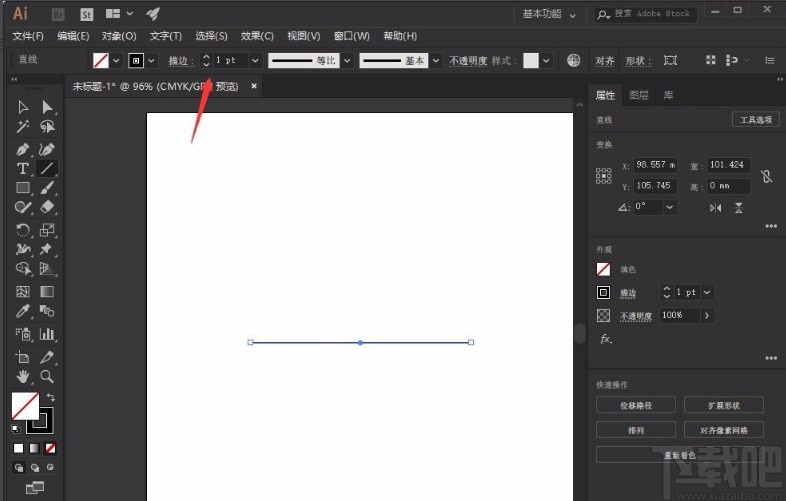Select the Column Graph tool
The image size is (786, 501).
[47, 334]
